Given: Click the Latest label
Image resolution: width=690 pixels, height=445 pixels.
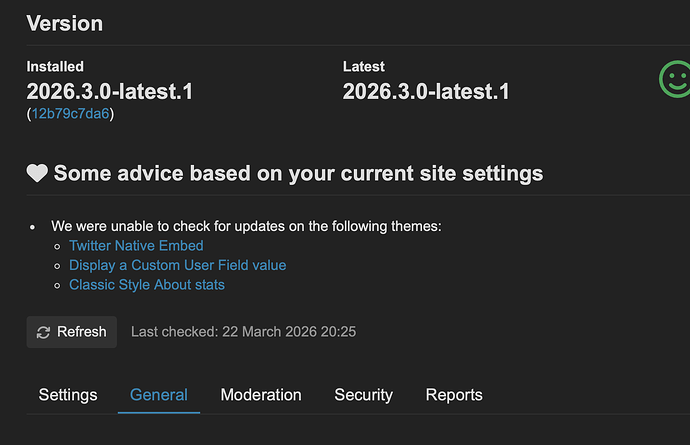Looking at the screenshot, I should [x=363, y=66].
